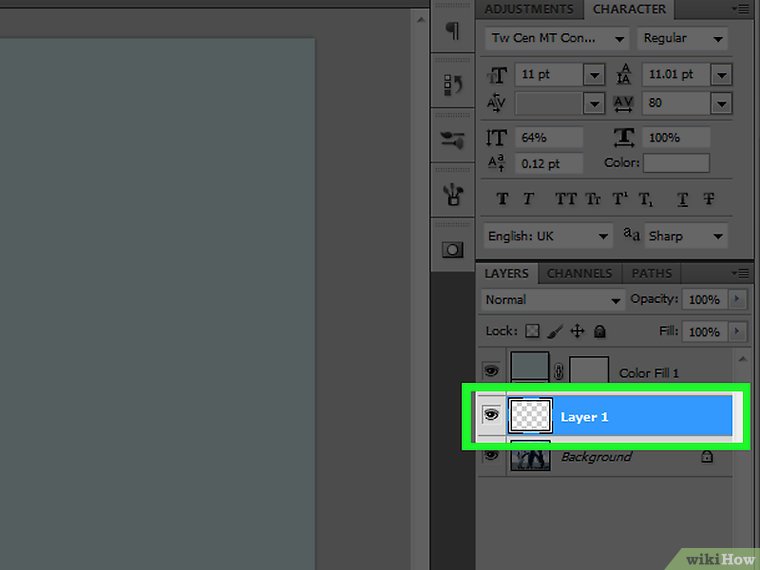
Task: Apply All Caps text style
Action: [565, 199]
